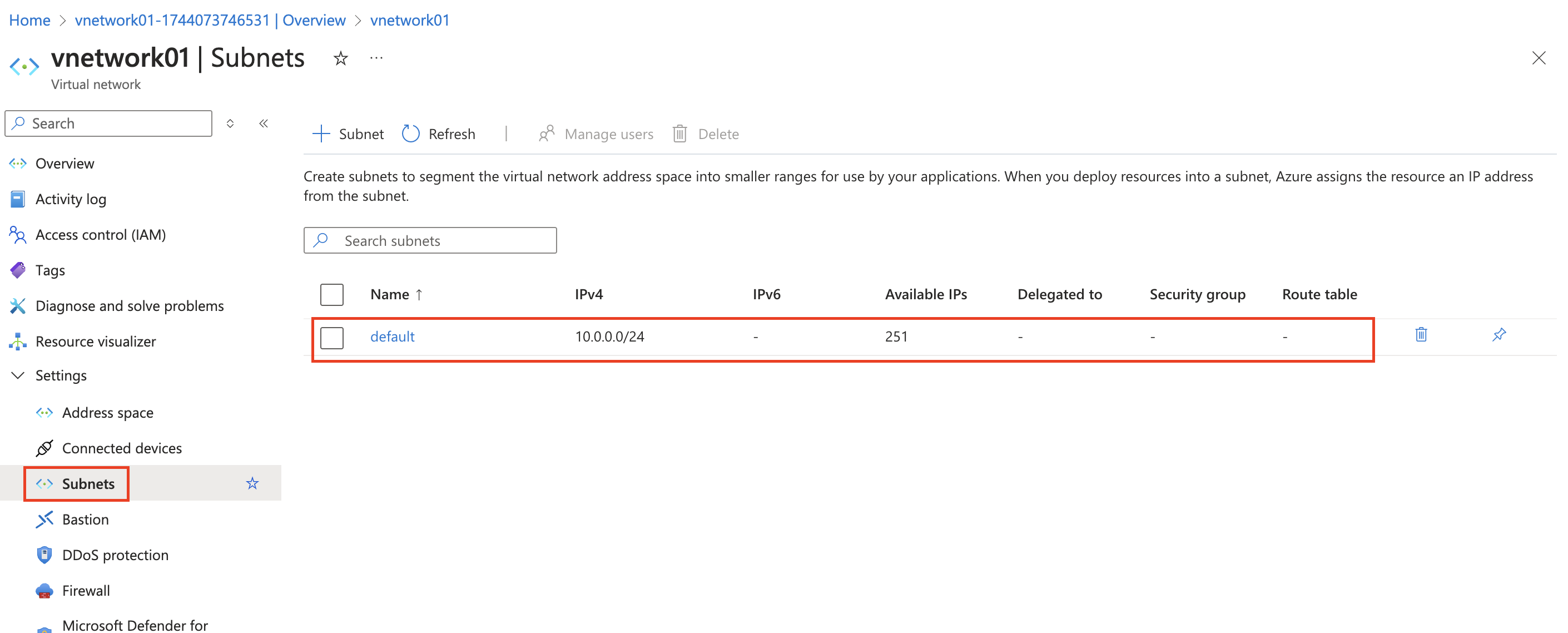Image resolution: width=1568 pixels, height=633 pixels.
Task: Click the IPv6 column header
Action: [x=766, y=295]
